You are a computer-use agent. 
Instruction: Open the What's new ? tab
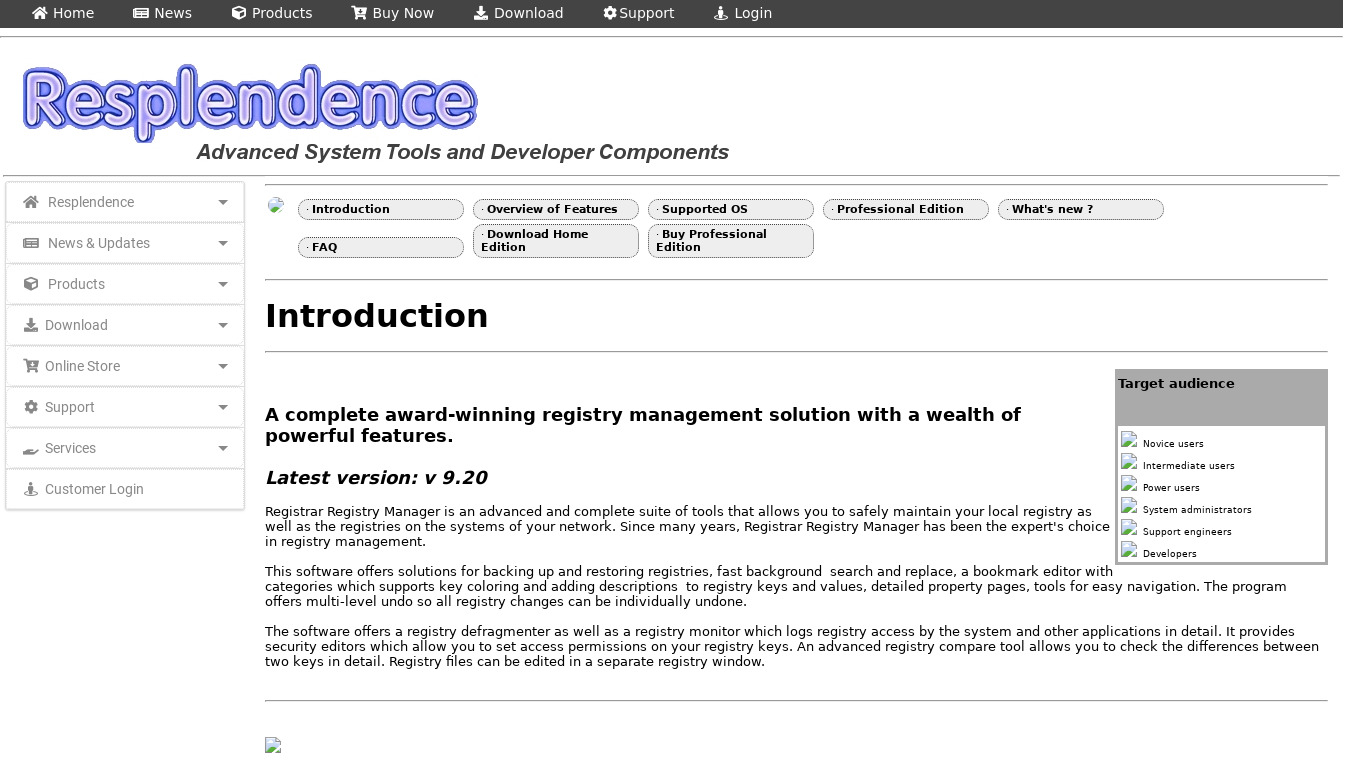[x=1081, y=209]
